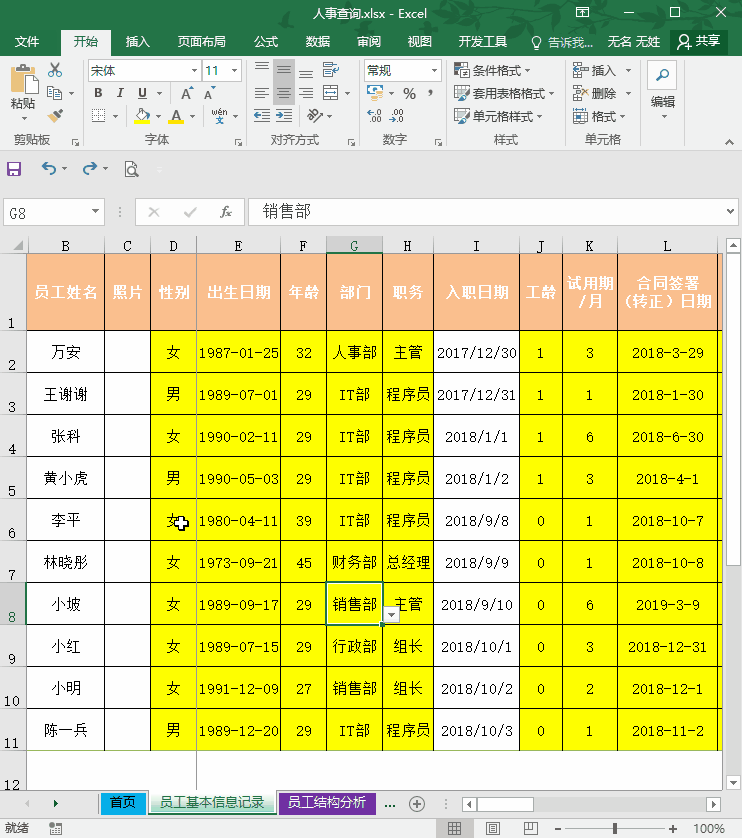Open the phonetic guide wén icon

tap(219, 115)
